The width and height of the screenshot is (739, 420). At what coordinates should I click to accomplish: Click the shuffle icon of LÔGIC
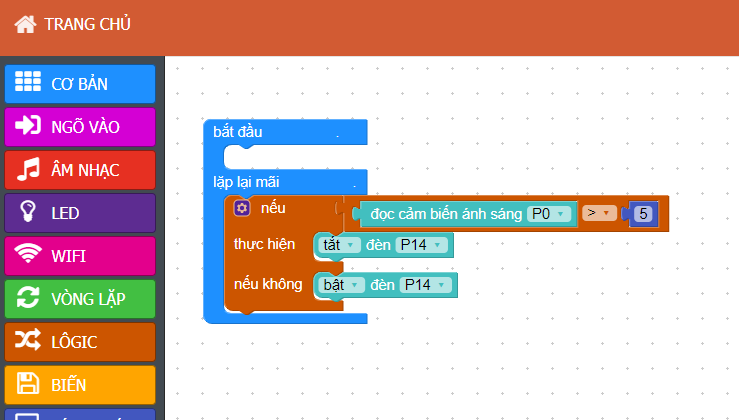click(x=28, y=339)
